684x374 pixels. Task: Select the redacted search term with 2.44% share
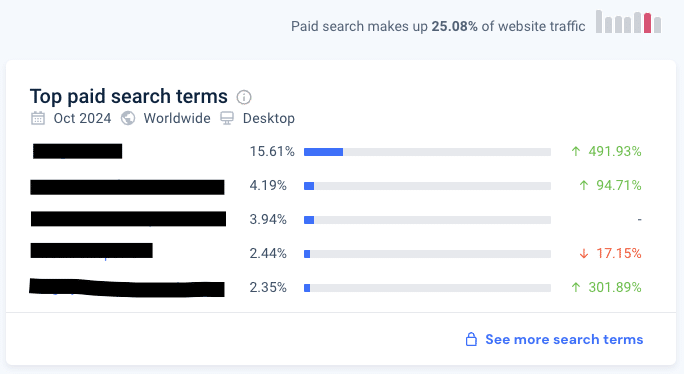[x=92, y=250]
